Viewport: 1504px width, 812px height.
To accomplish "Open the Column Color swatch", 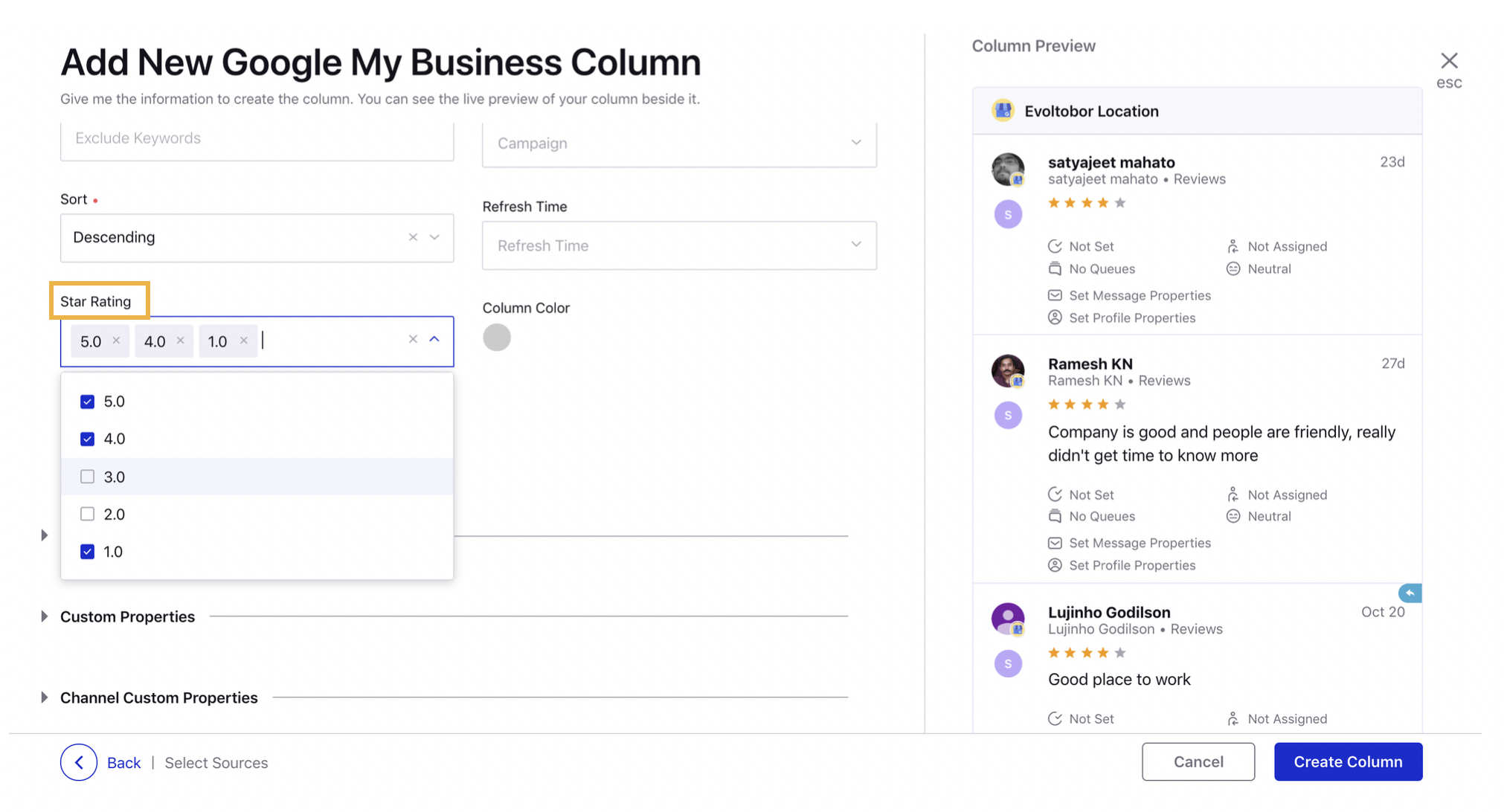I will tap(497, 338).
